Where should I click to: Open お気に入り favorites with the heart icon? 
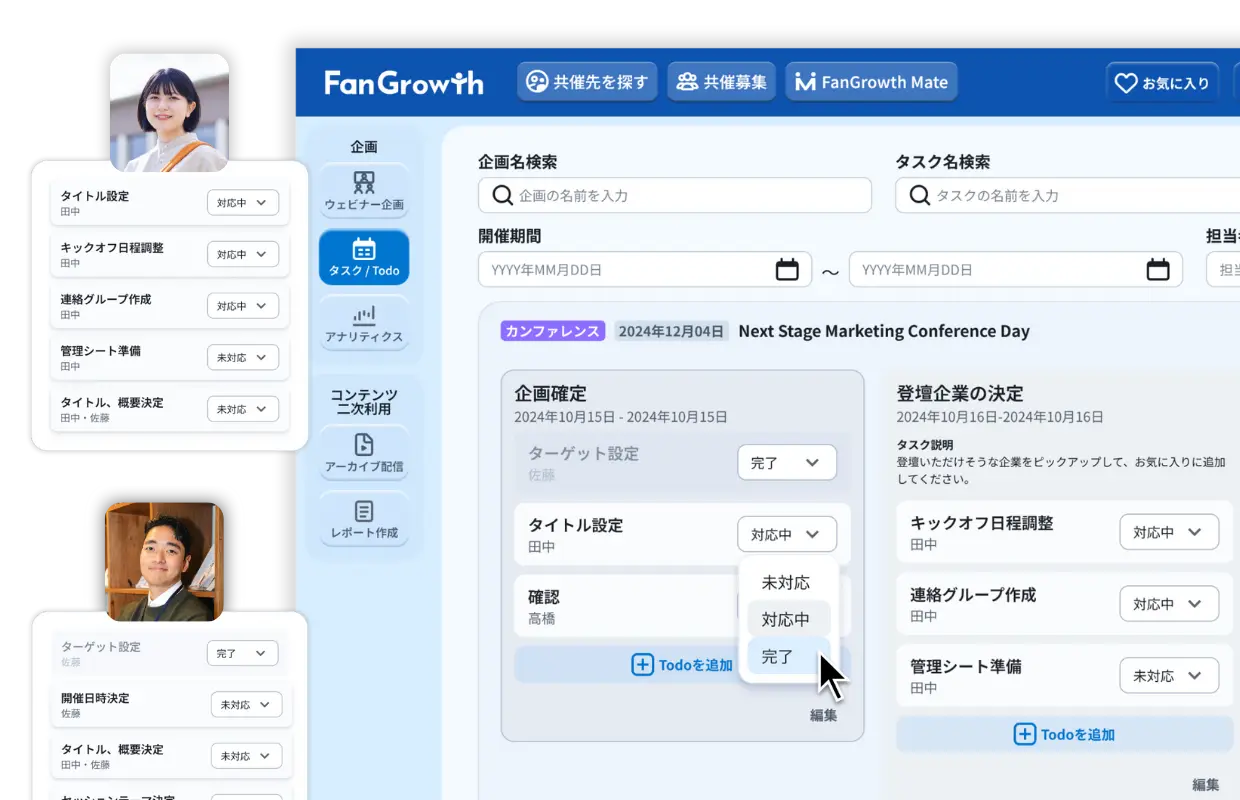point(1163,83)
